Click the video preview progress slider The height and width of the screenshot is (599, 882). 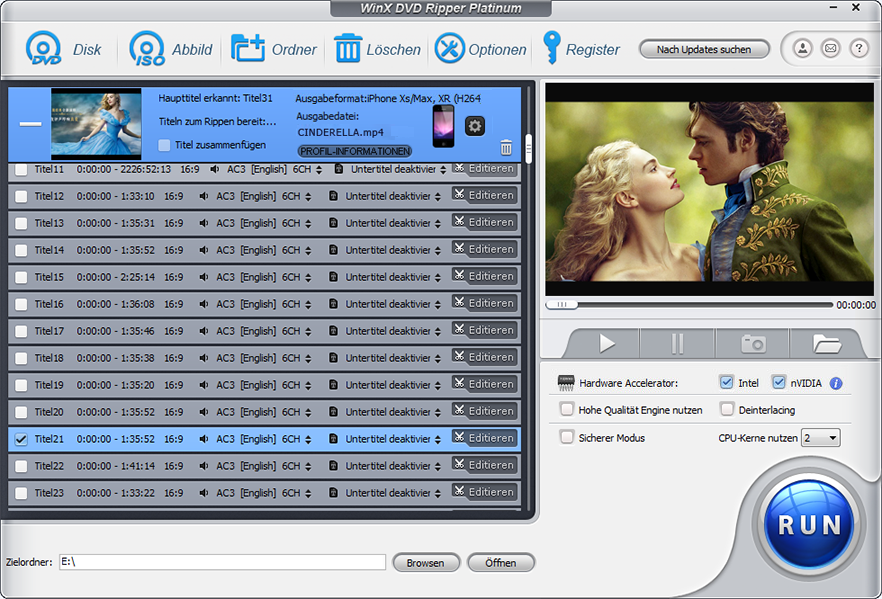(565, 303)
